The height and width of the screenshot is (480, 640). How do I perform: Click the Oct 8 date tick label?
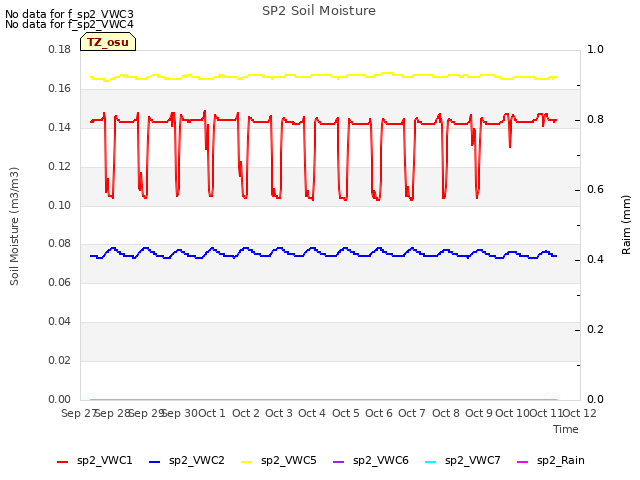[446, 413]
